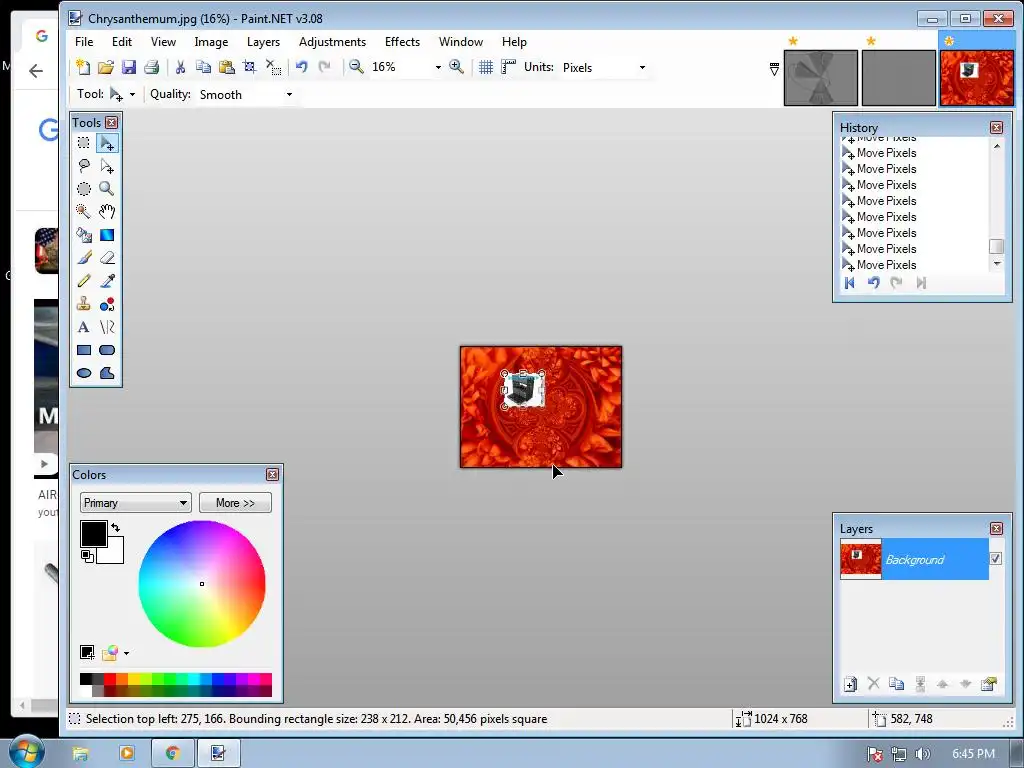Image resolution: width=1024 pixels, height=768 pixels.
Task: Select the Freeform Shape tool
Action: 107,373
